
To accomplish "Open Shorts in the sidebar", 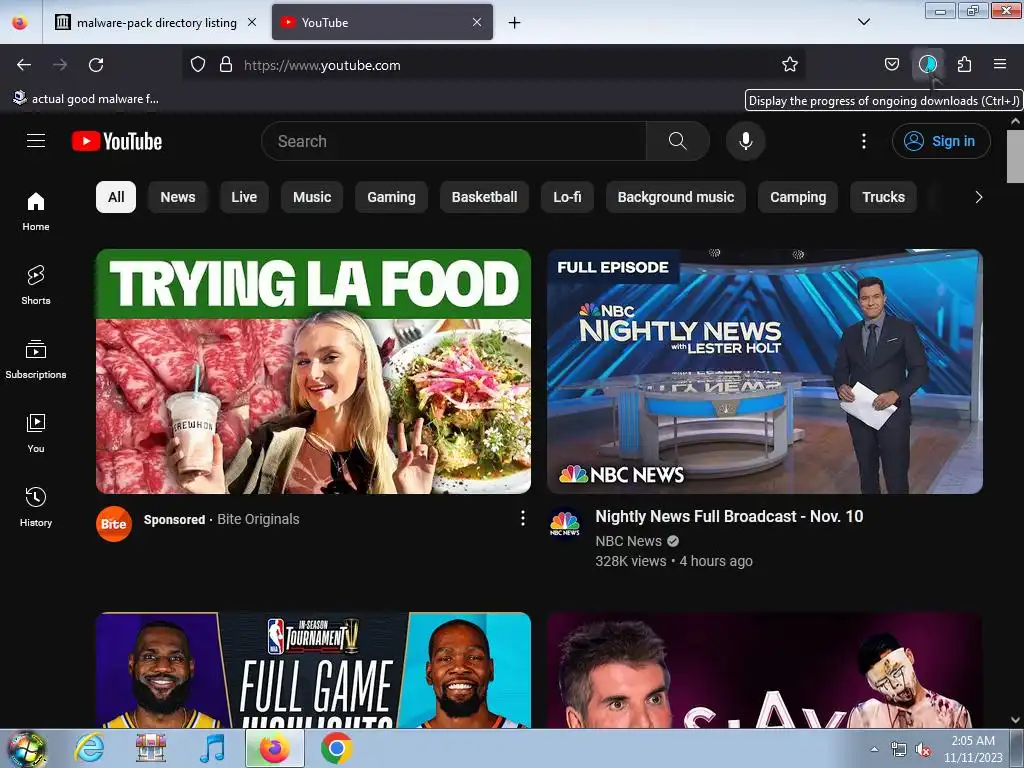I will [36, 285].
